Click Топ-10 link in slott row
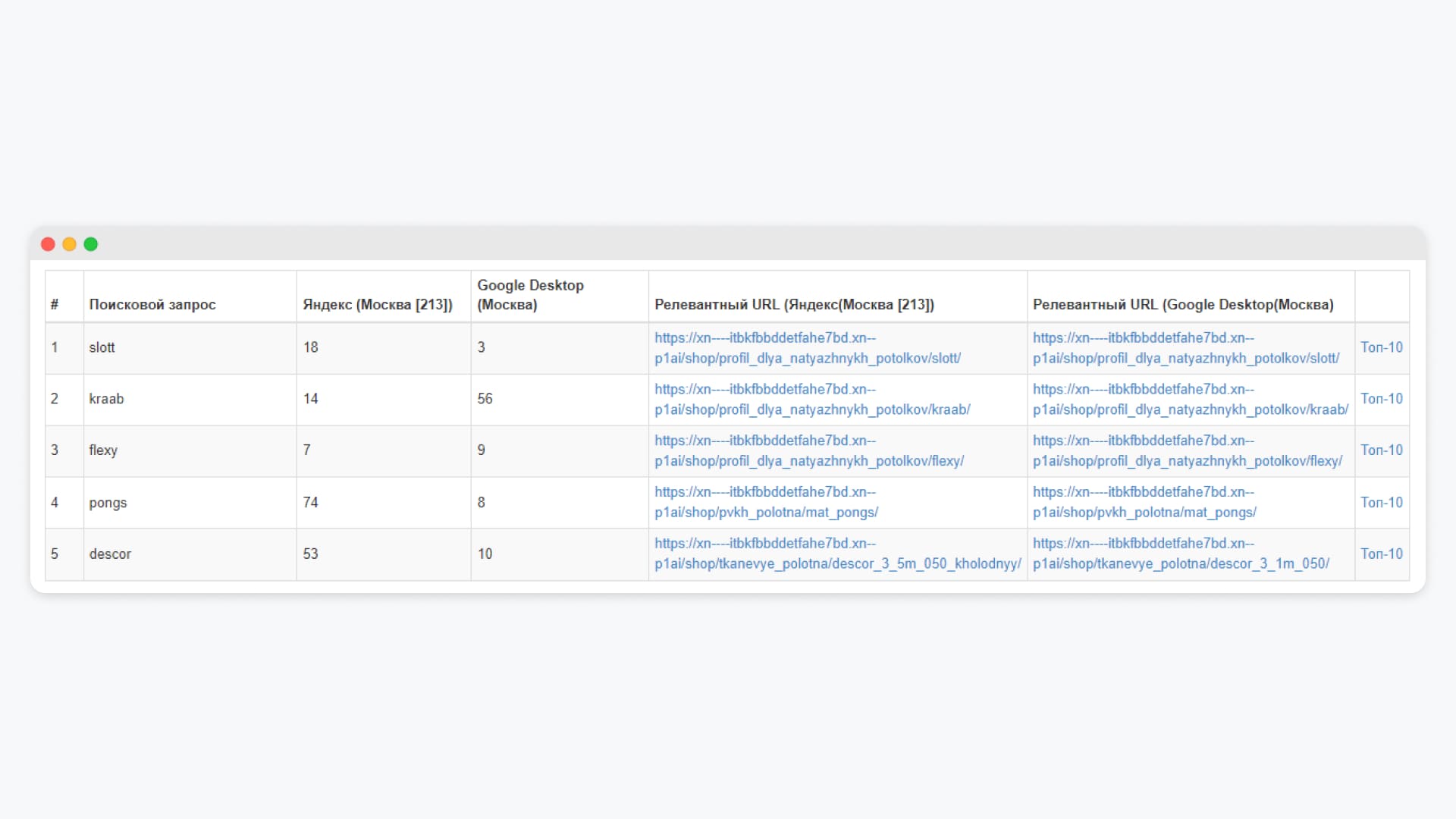1456x819 pixels. 1382,347
